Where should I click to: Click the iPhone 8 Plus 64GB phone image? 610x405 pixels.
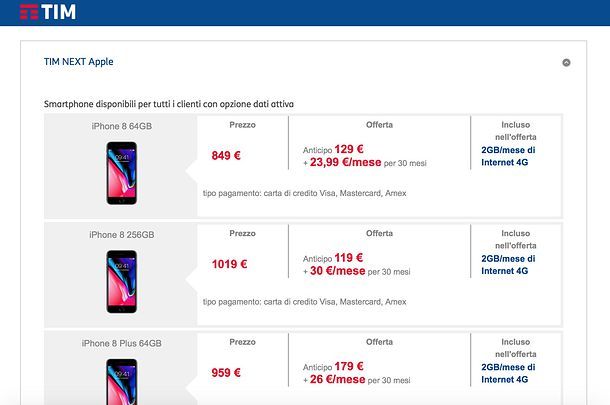pyautogui.click(x=121, y=380)
